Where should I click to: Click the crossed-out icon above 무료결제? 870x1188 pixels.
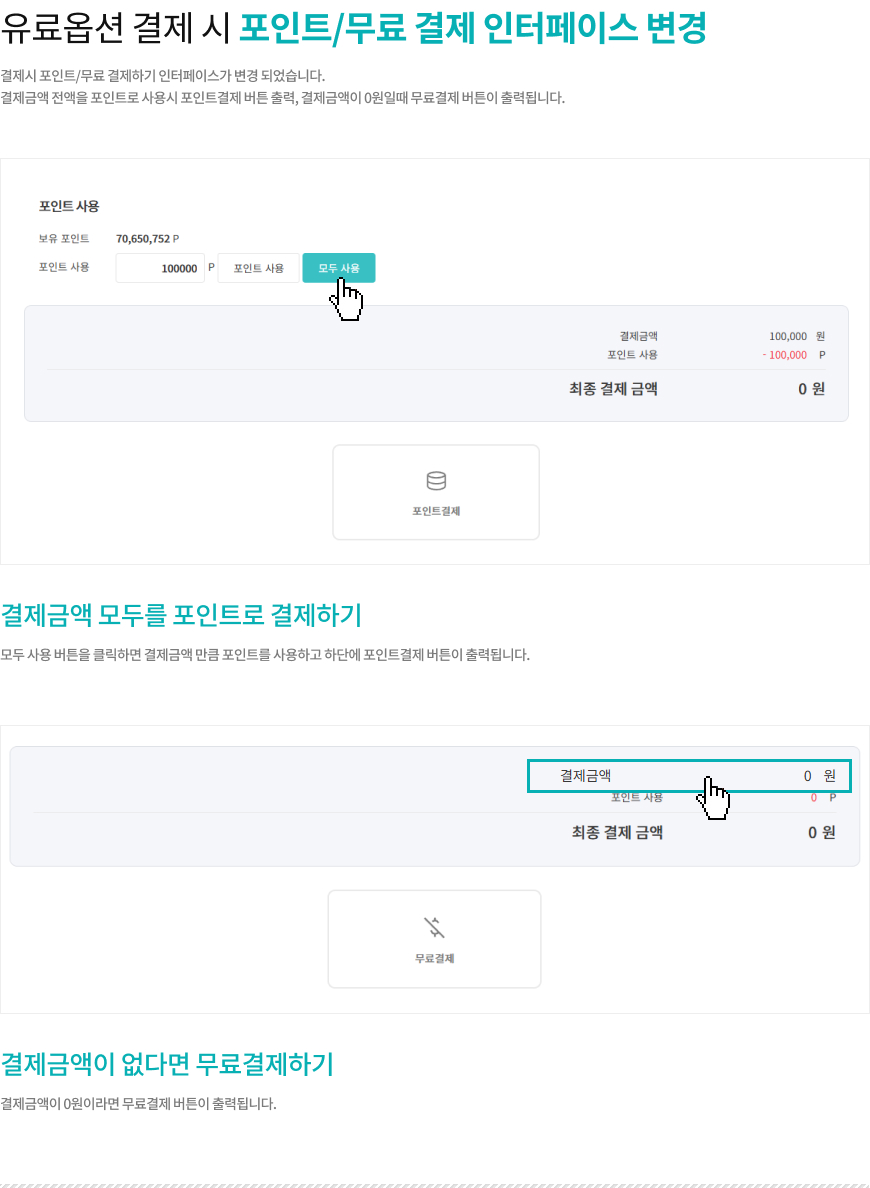[434, 927]
